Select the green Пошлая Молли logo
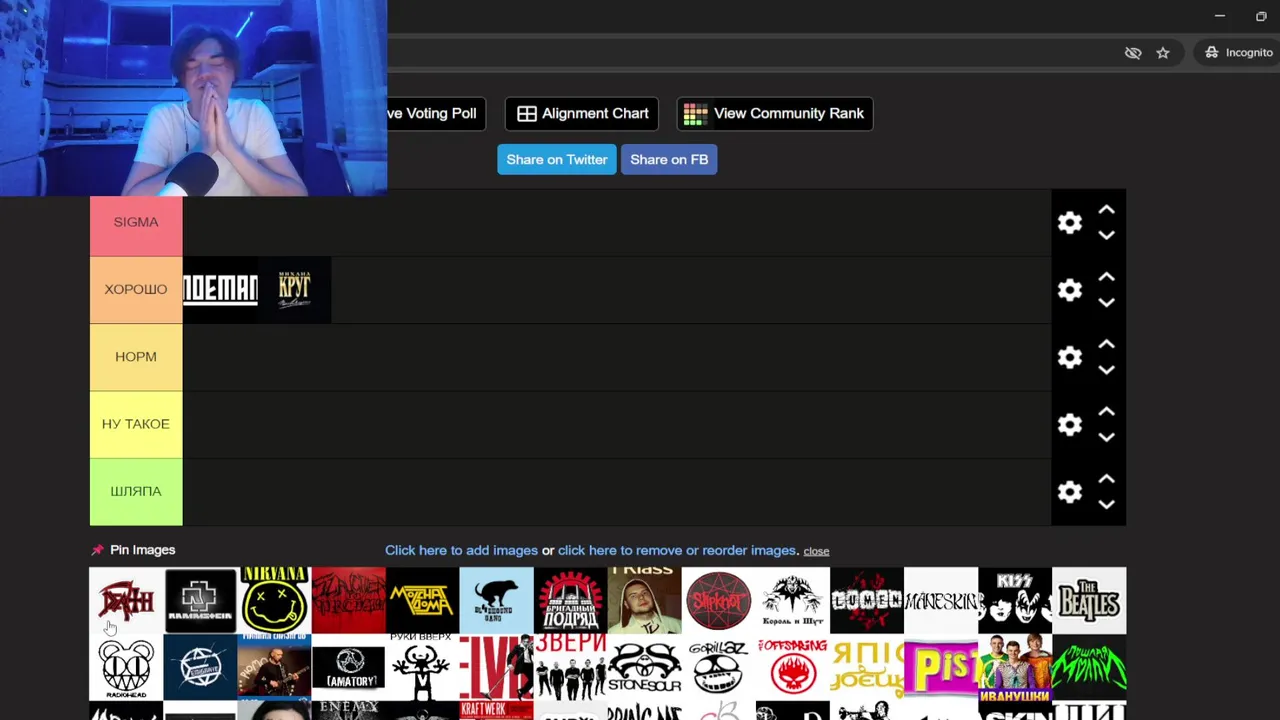 1088,667
